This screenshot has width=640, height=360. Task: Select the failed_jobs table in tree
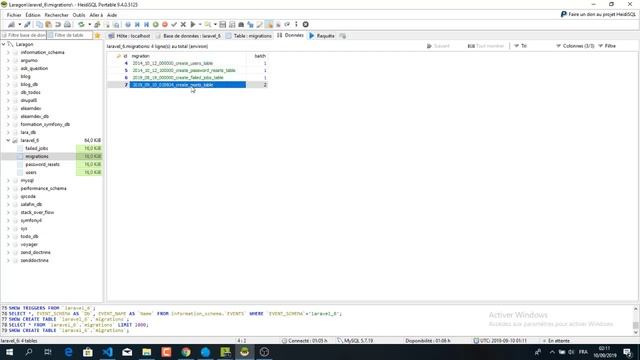(x=37, y=148)
